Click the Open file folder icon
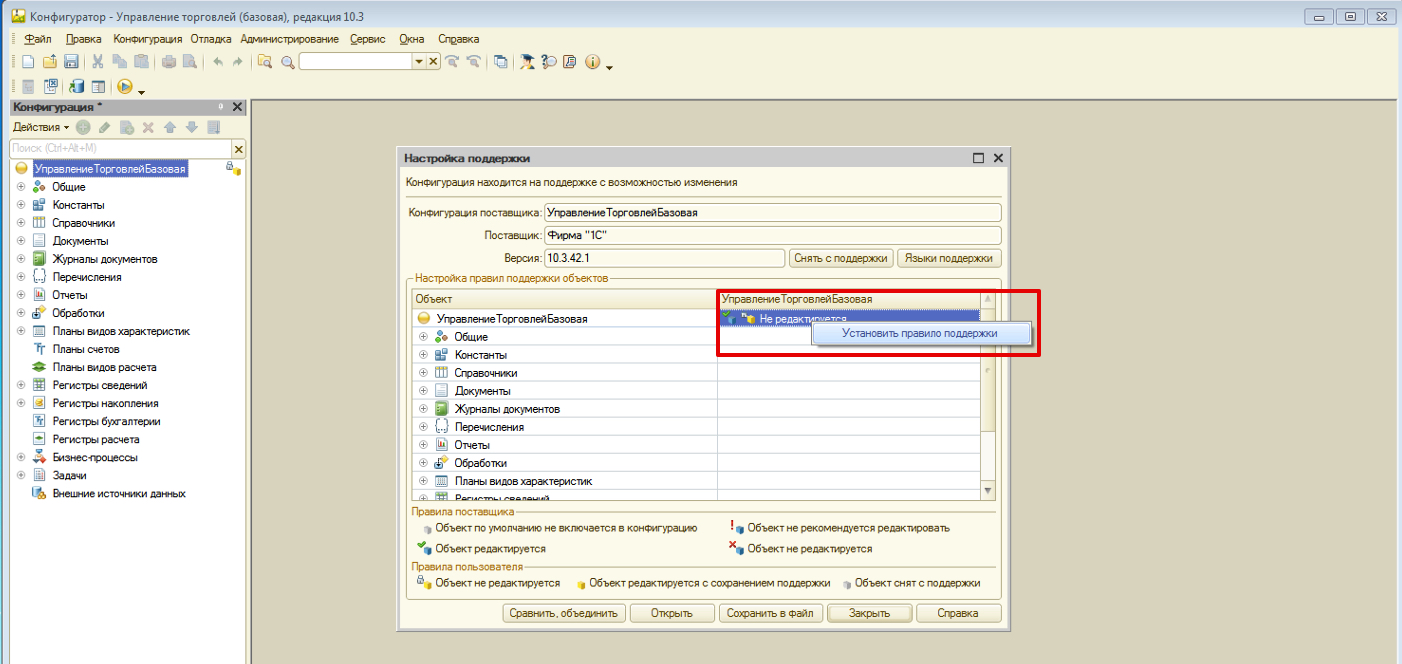The width and height of the screenshot is (1402, 664). coord(49,62)
